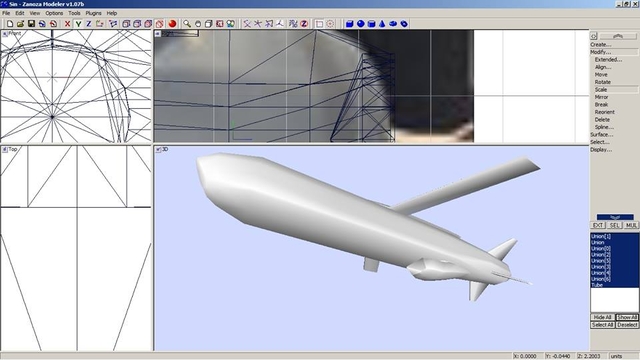
Task: Create a blue cube primitive
Action: pyautogui.click(x=349, y=24)
